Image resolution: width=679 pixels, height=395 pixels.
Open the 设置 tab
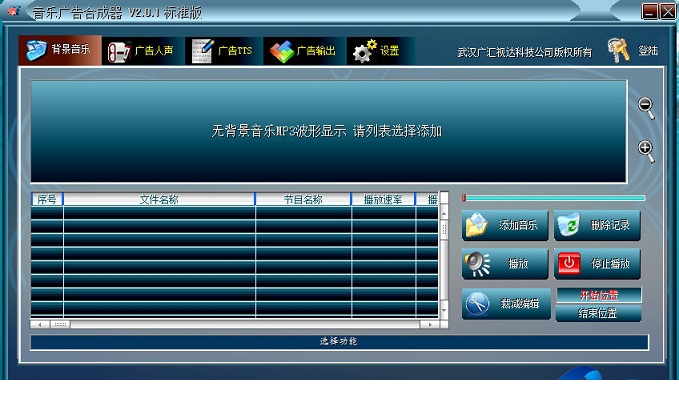[x=380, y=51]
